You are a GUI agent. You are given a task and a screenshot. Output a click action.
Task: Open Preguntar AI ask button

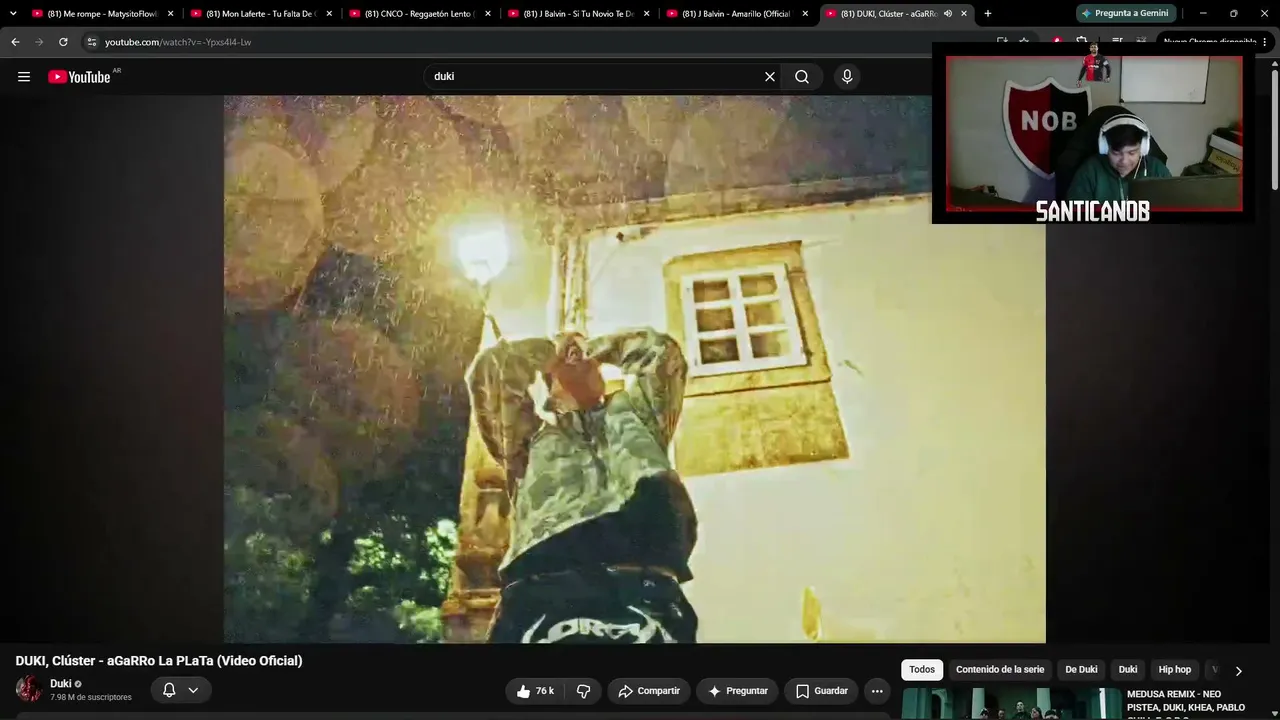737,691
